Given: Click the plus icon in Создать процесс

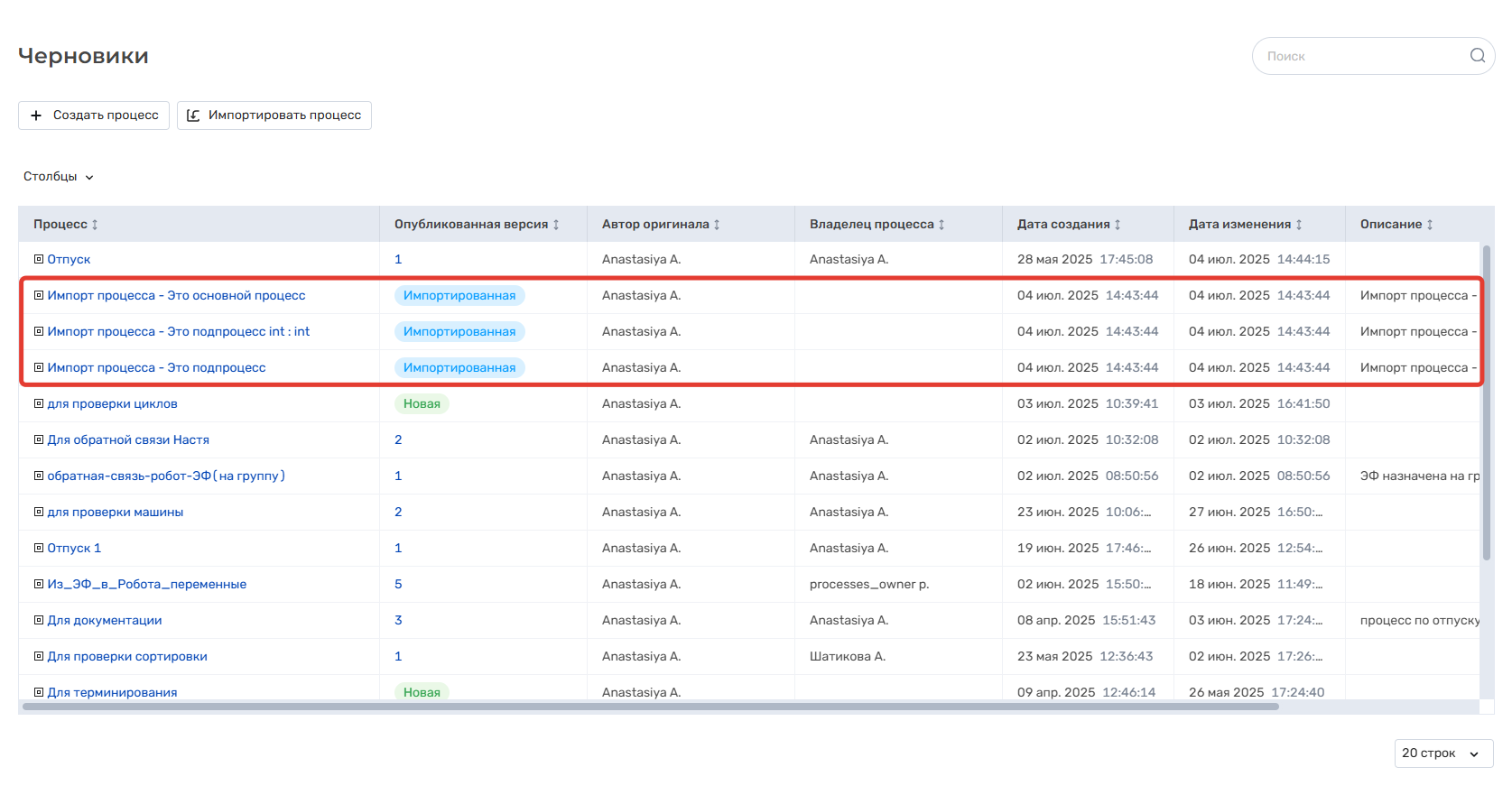Looking at the screenshot, I should pos(36,116).
